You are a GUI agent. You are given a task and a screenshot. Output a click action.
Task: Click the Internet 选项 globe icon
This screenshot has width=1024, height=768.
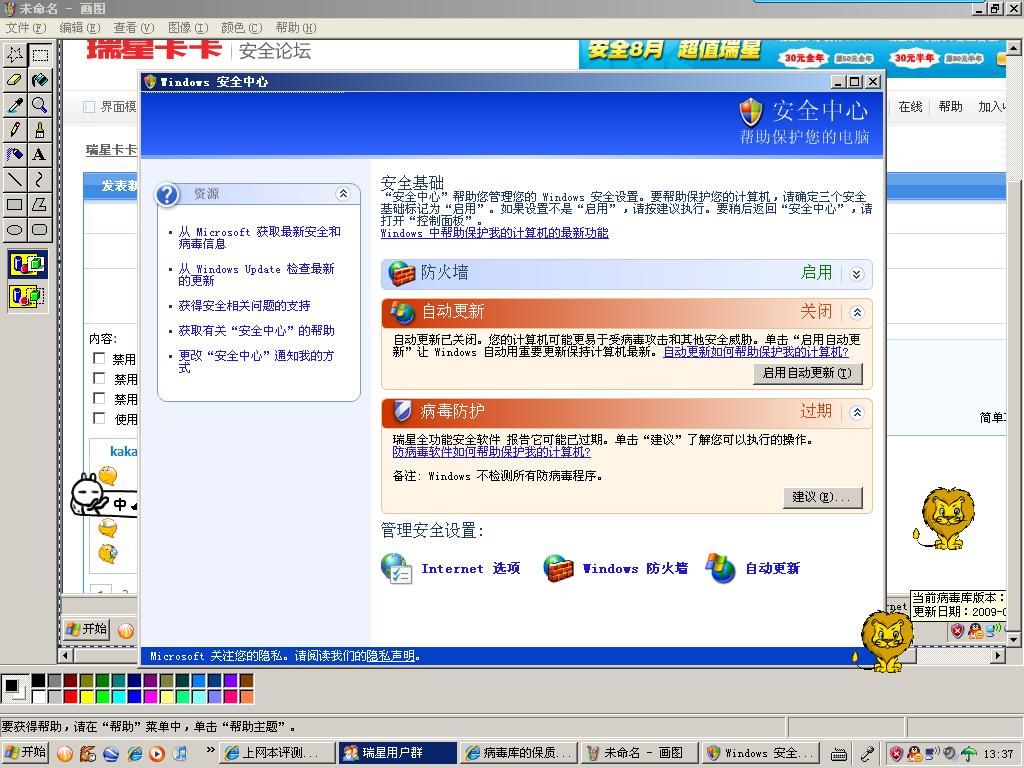point(396,568)
